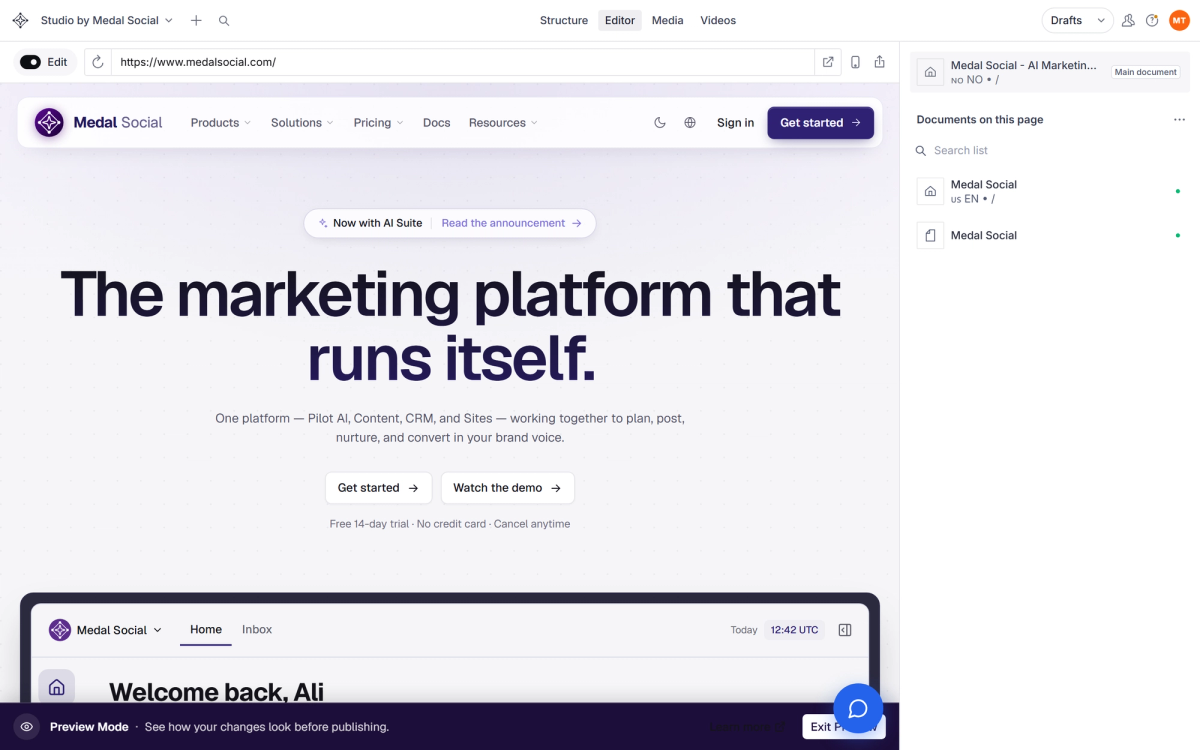Select the Medal Social file document row
Screen dimensions: 1200x750
point(1050,235)
